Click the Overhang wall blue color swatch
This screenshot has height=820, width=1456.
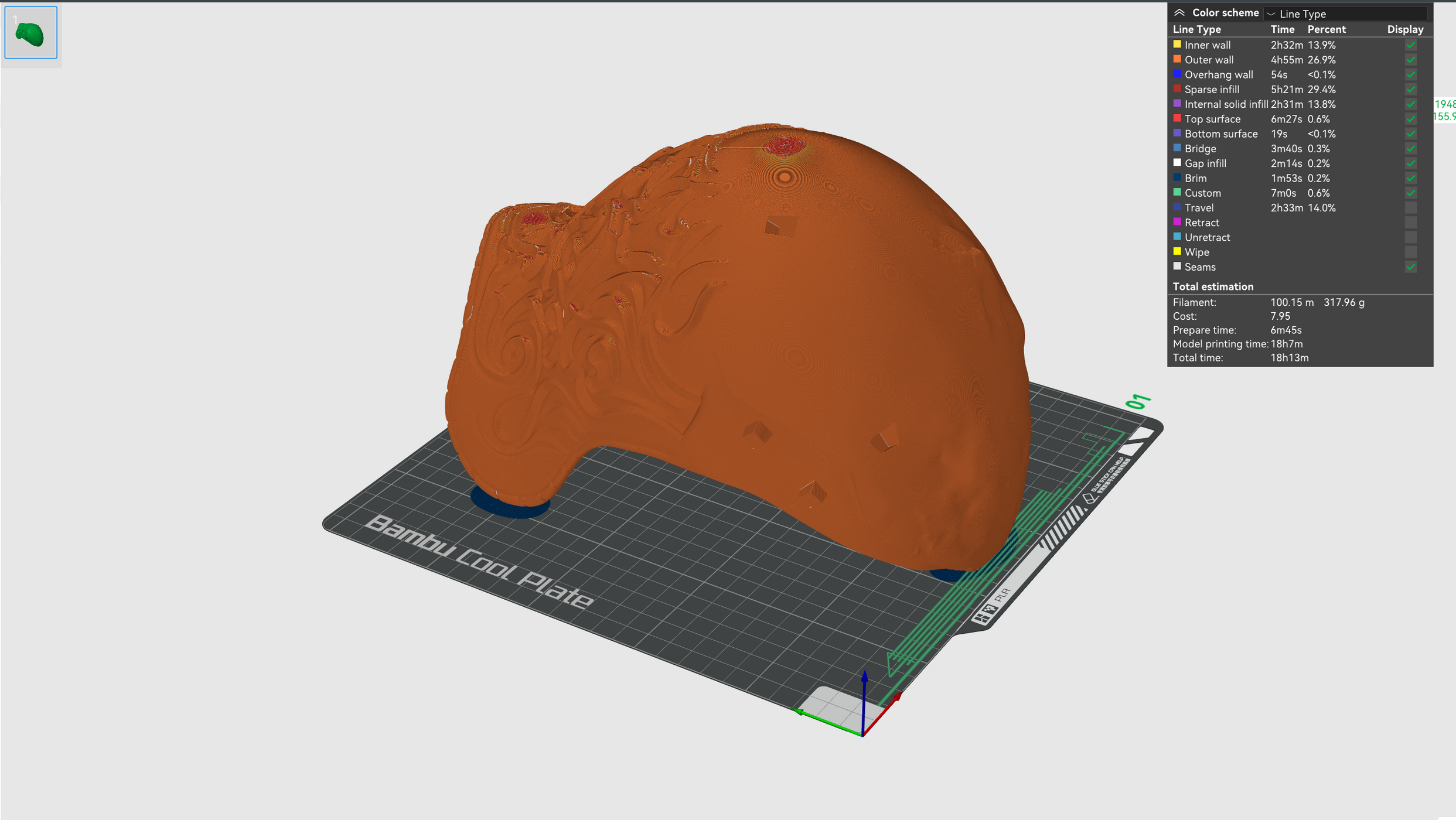click(1177, 74)
